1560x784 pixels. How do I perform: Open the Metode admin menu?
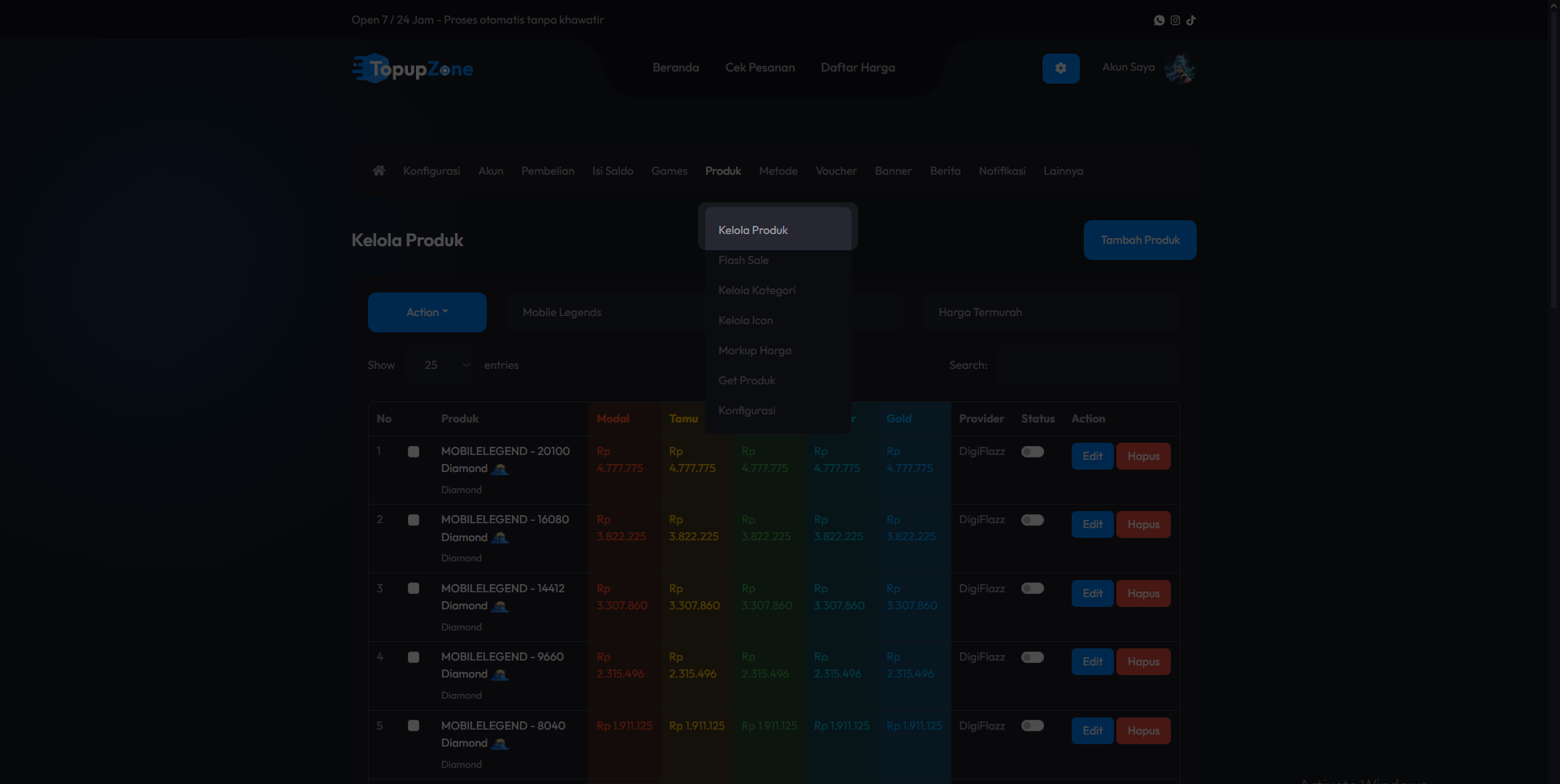coord(778,171)
